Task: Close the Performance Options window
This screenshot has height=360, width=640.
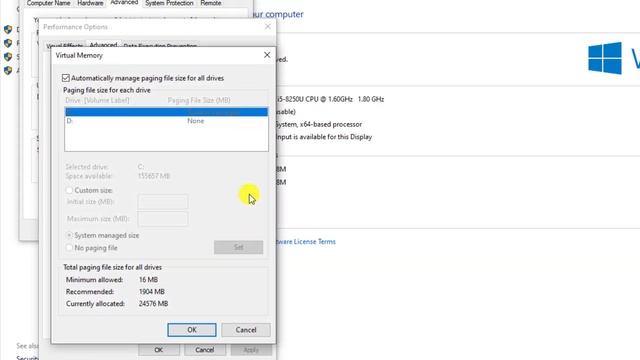Action: [268, 27]
